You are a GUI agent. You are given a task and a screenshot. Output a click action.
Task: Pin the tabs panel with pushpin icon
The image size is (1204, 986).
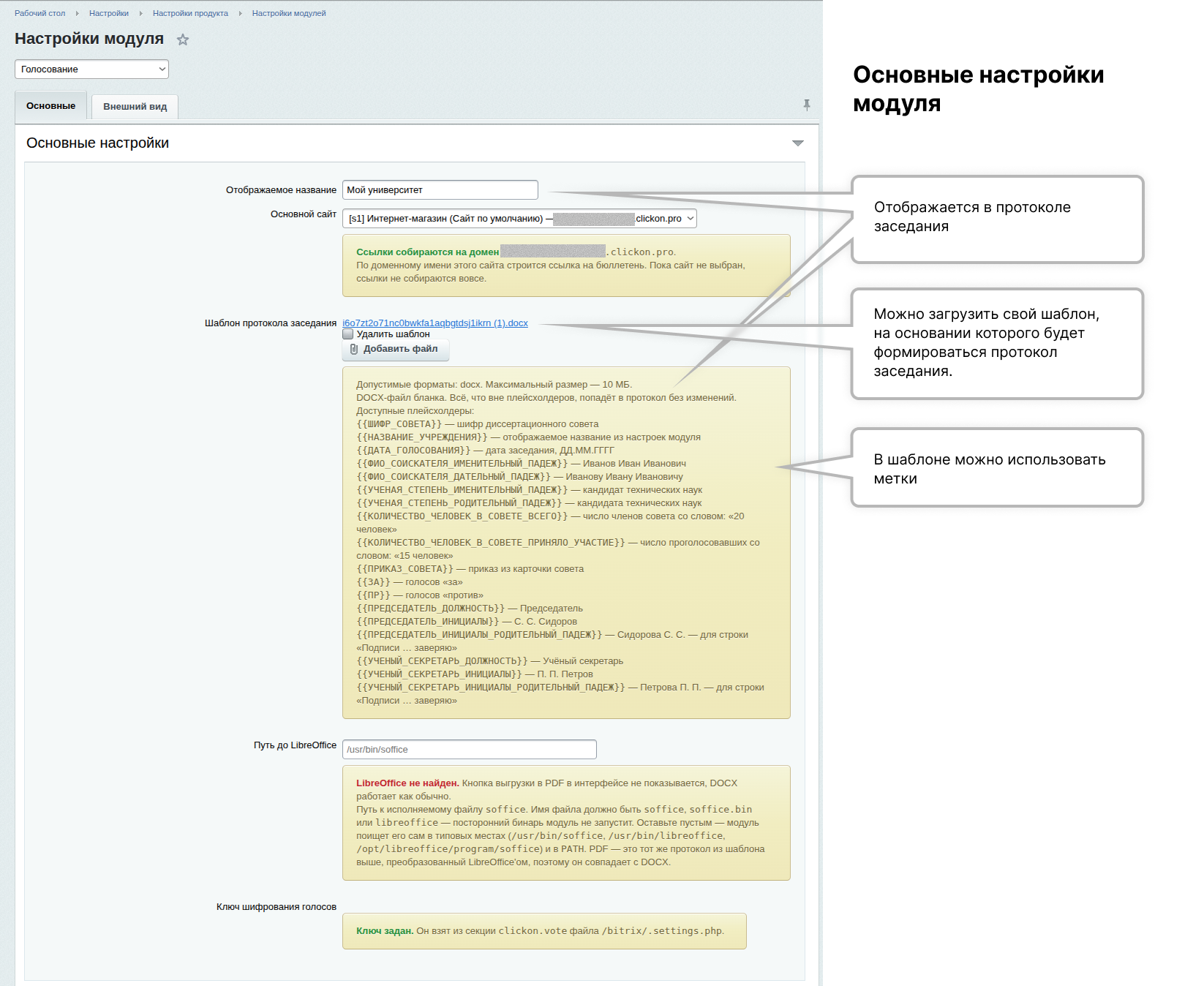click(807, 105)
